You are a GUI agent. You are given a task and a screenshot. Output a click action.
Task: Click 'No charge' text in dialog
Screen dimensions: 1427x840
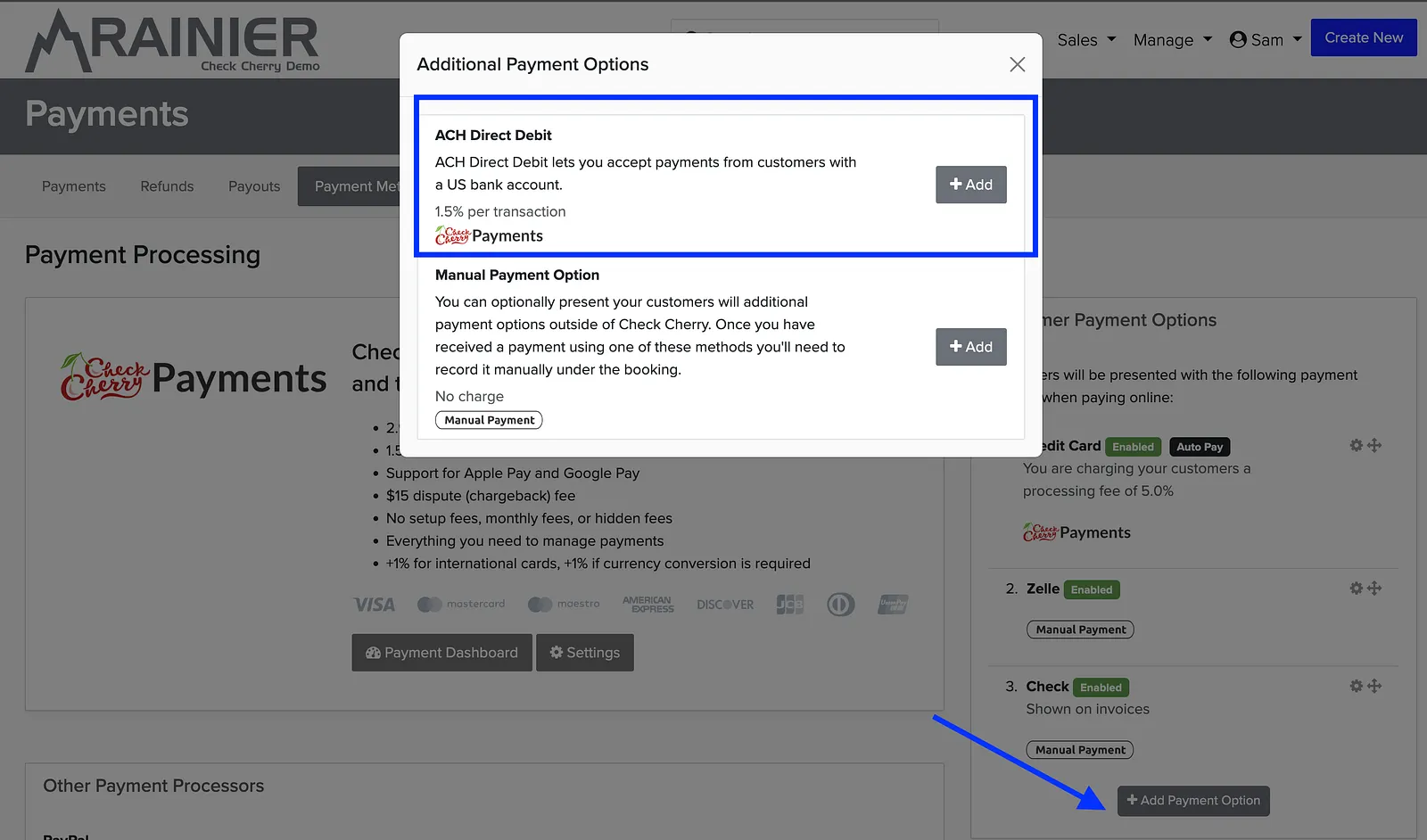tap(469, 396)
